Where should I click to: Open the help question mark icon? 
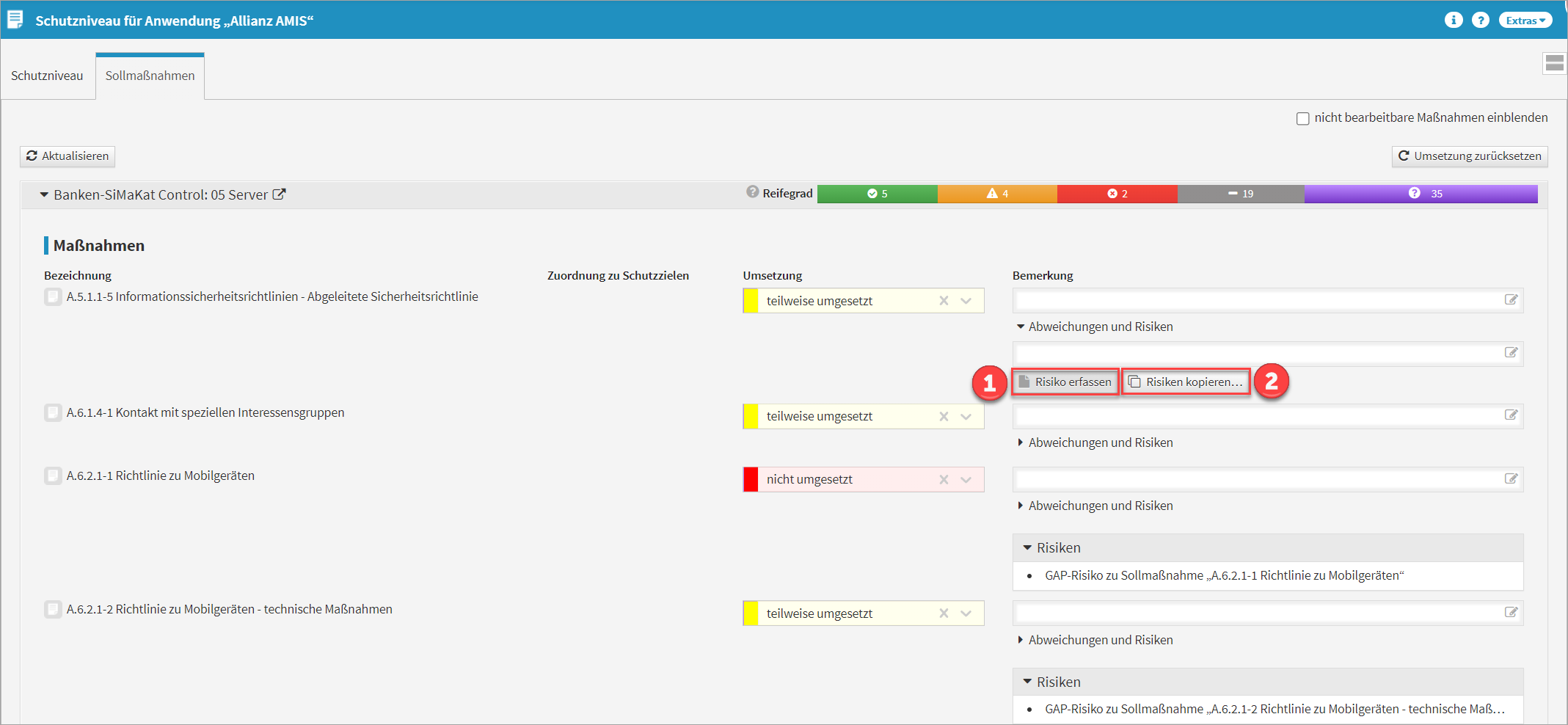point(1481,20)
